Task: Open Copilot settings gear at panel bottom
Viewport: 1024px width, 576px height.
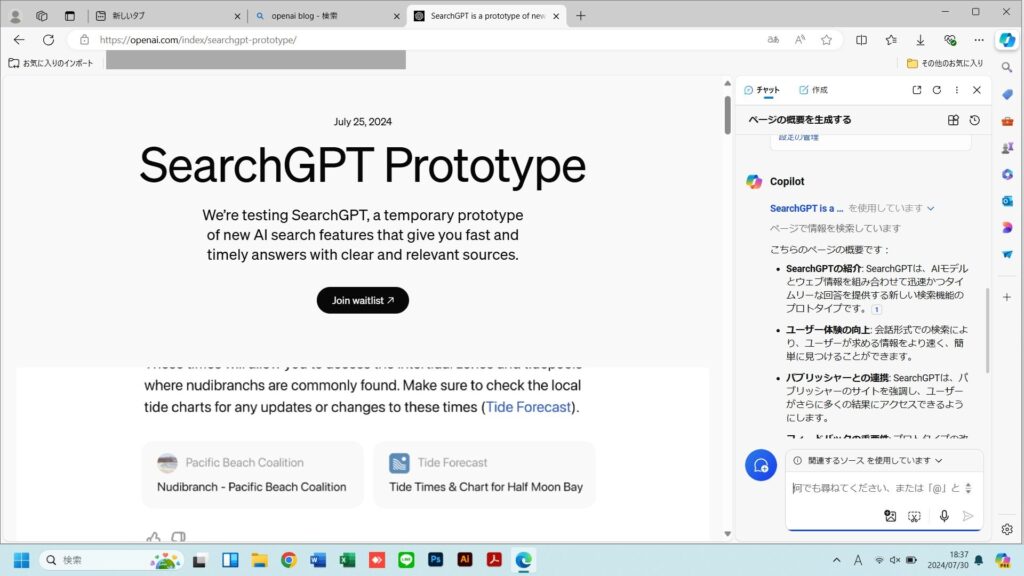Action: pos(1006,528)
